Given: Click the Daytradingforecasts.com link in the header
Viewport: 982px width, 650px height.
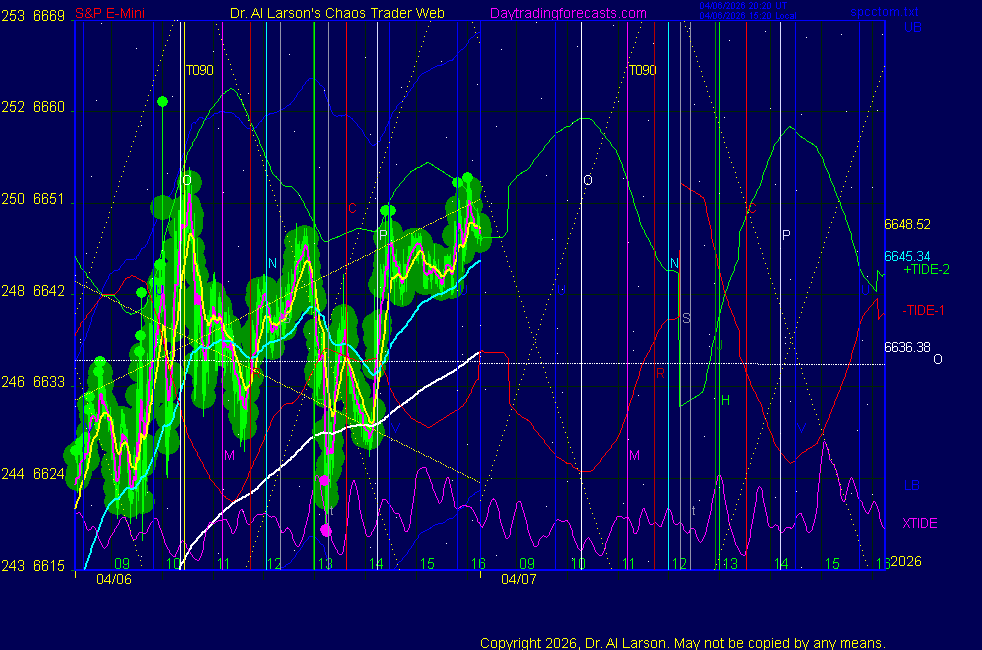Looking at the screenshot, I should pyautogui.click(x=567, y=13).
